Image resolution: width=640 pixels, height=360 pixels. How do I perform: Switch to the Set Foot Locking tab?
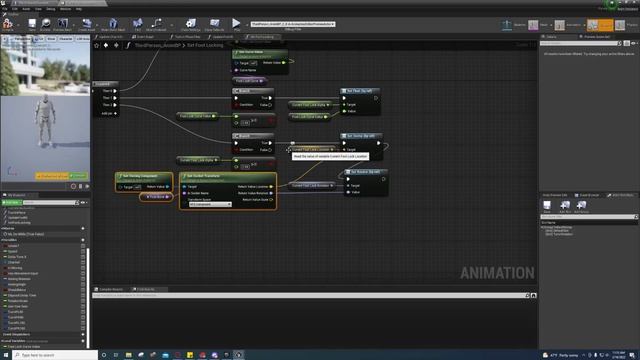click(x=262, y=37)
